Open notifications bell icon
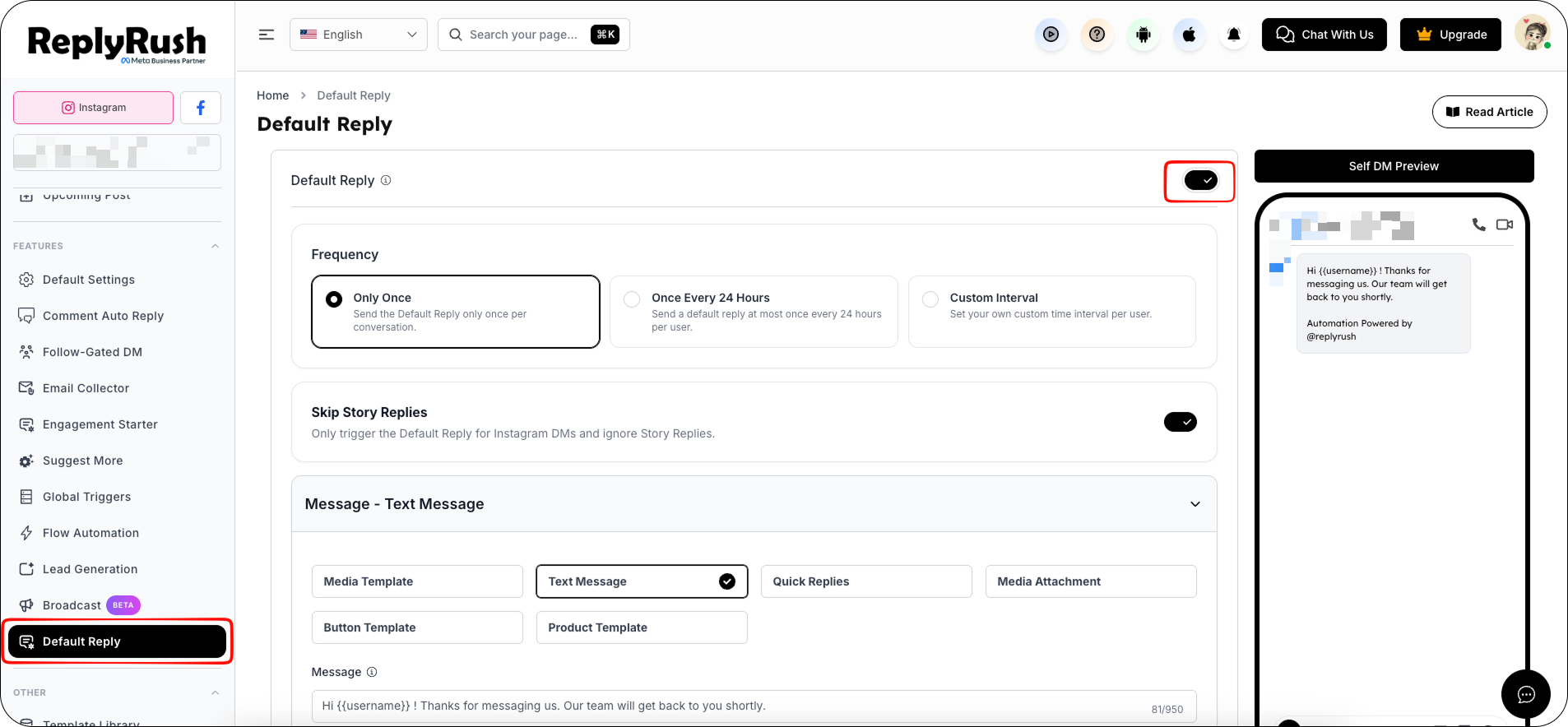The height and width of the screenshot is (727, 1568). (1234, 35)
